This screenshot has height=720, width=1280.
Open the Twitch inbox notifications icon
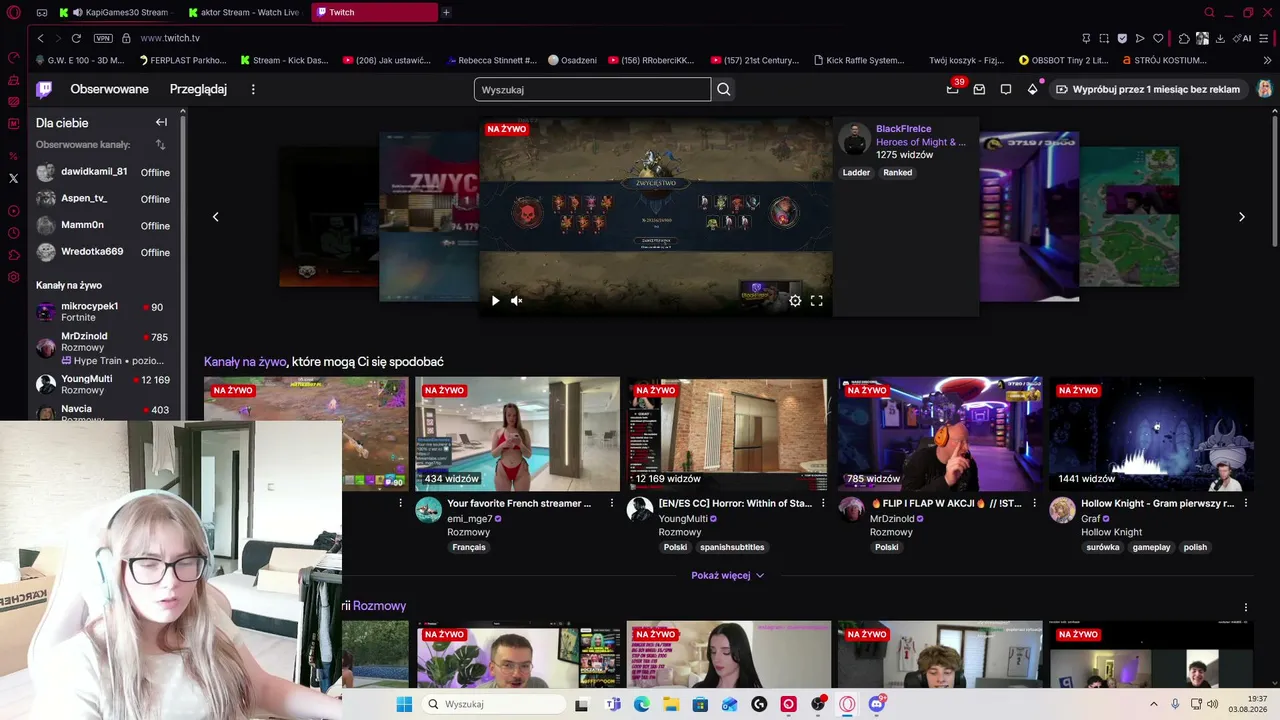tap(979, 89)
